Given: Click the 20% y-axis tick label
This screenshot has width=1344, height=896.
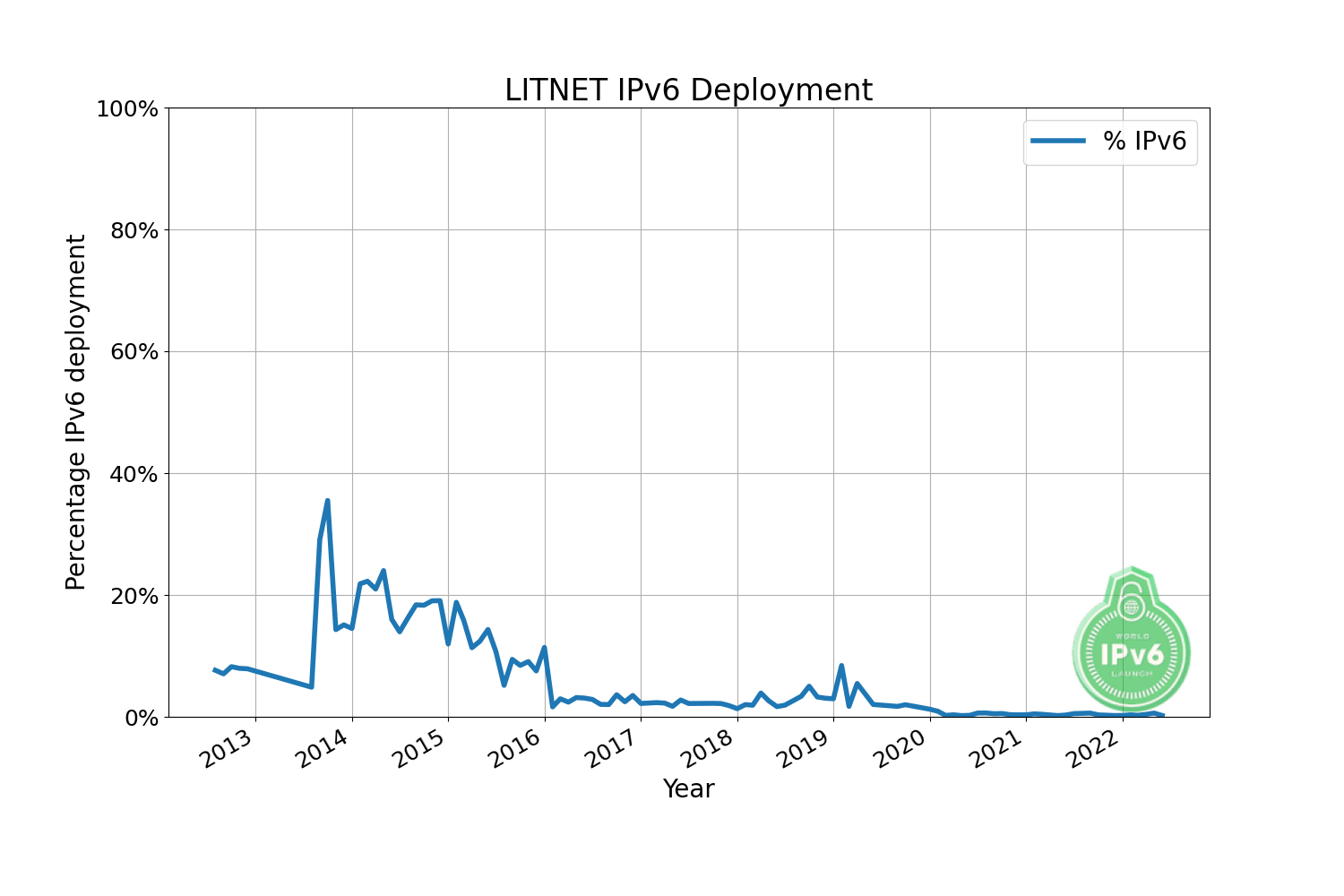Looking at the screenshot, I should coord(133,596).
